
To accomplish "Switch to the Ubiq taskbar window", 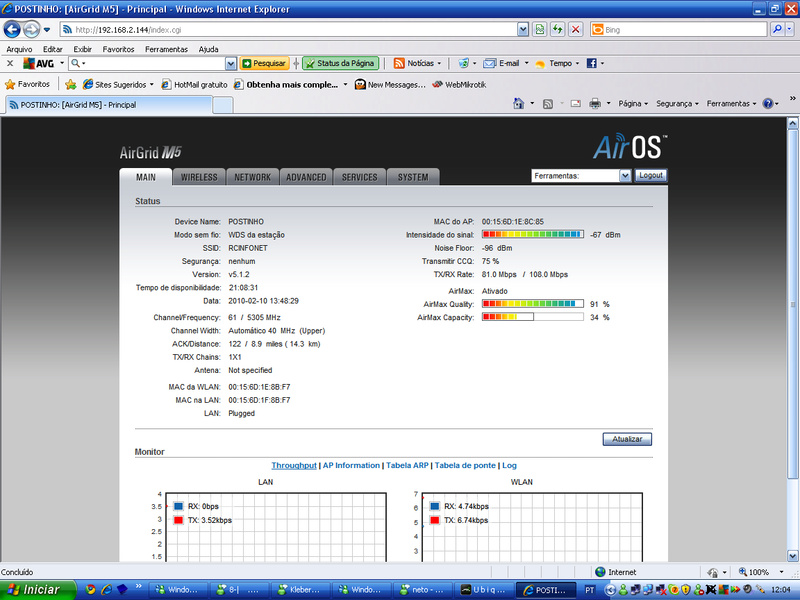I will click(x=484, y=590).
